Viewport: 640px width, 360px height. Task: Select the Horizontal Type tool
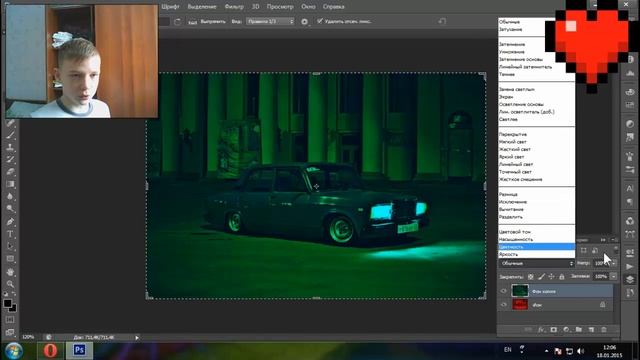[x=10, y=234]
